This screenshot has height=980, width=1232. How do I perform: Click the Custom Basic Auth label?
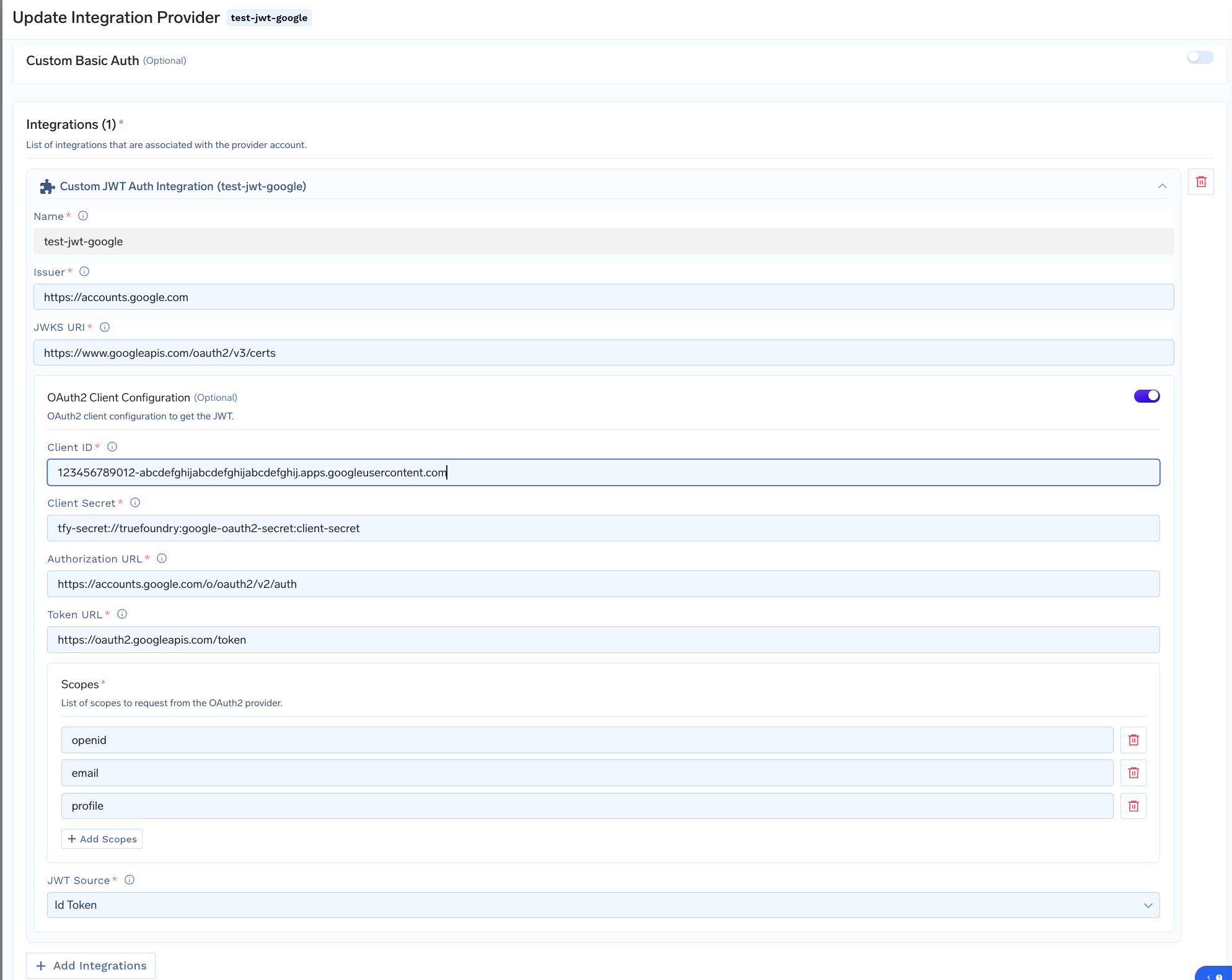click(82, 61)
